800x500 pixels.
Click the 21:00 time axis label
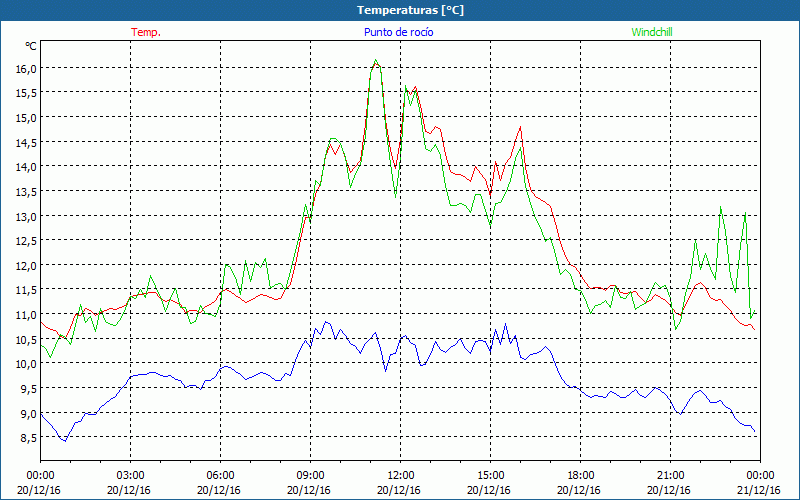click(x=670, y=476)
